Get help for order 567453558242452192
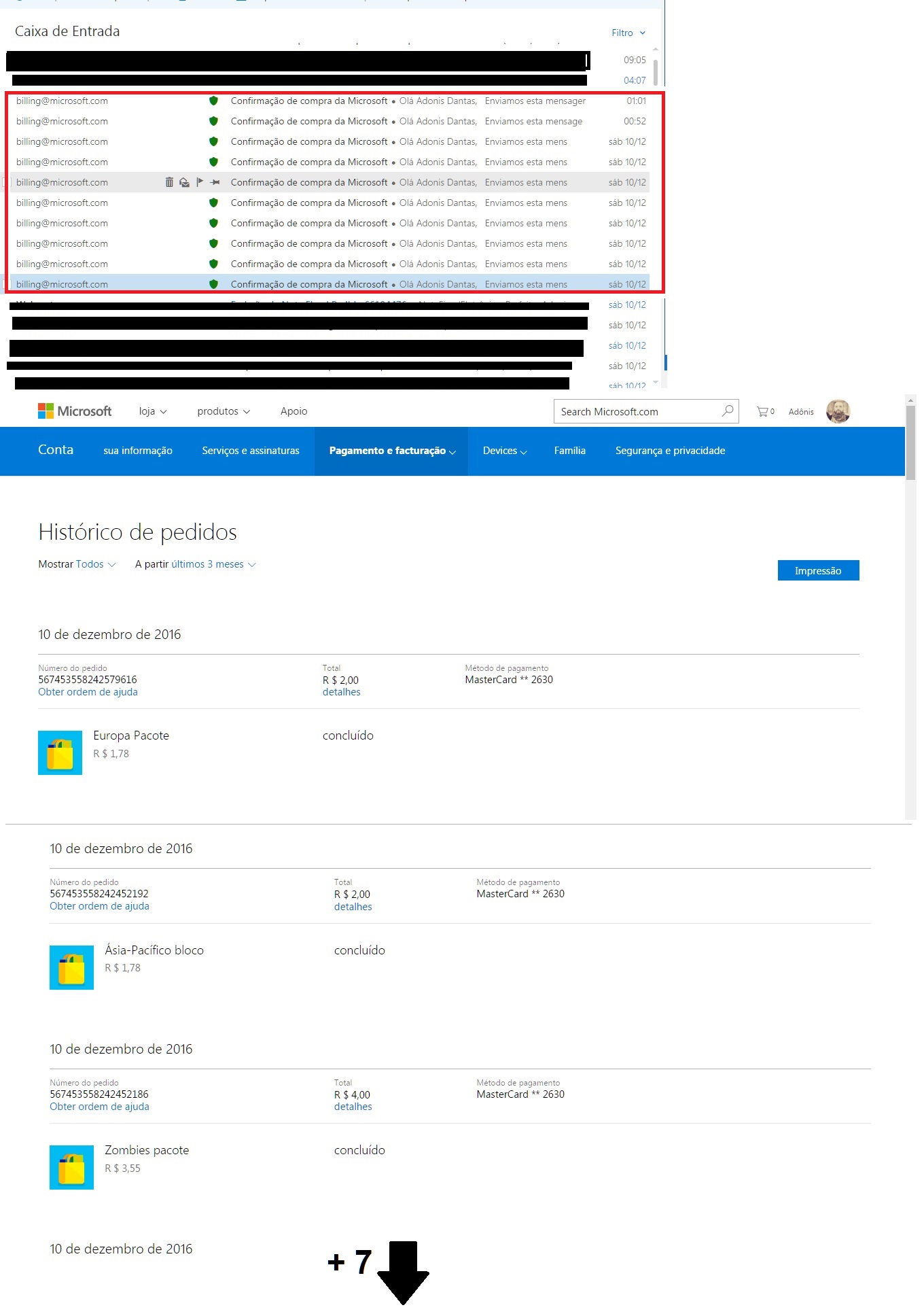This screenshot has width=924, height=1316. 99,906
